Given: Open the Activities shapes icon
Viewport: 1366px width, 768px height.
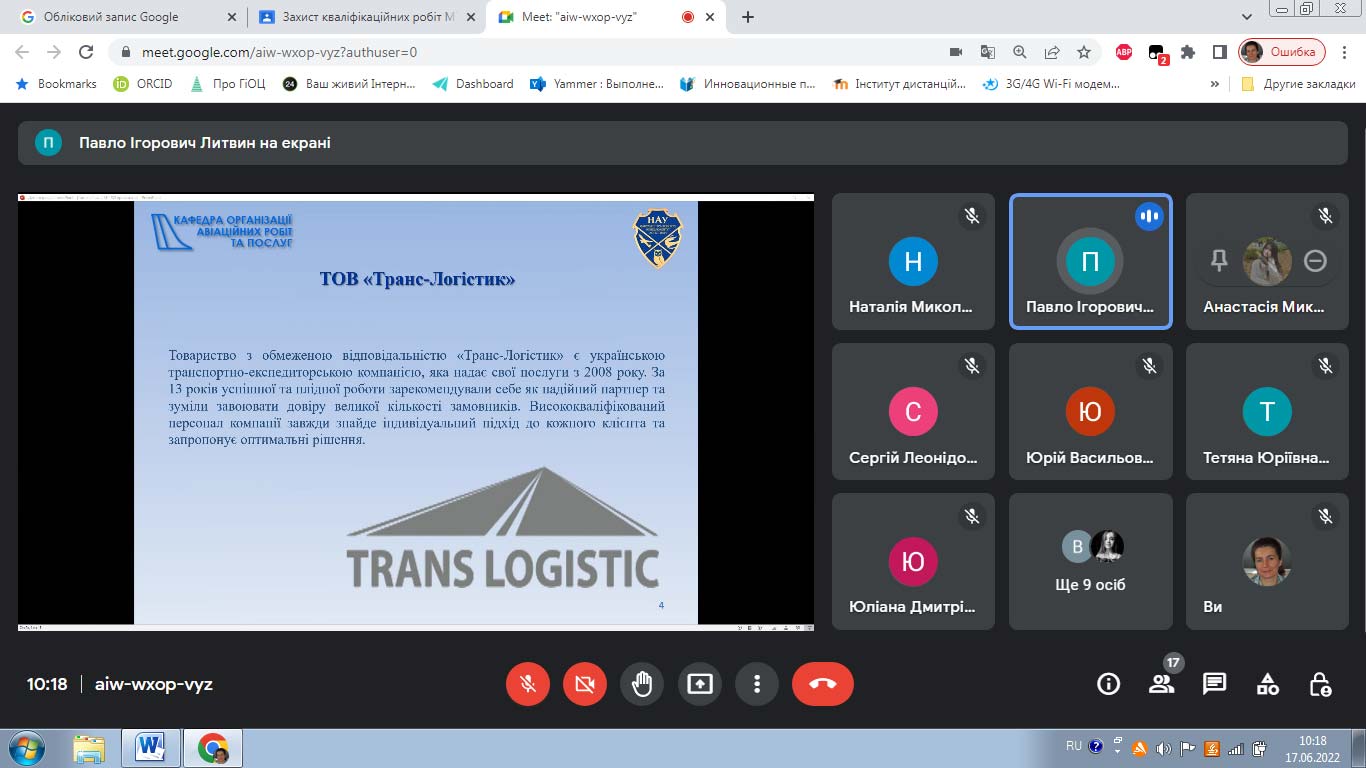Looking at the screenshot, I should tap(1267, 684).
